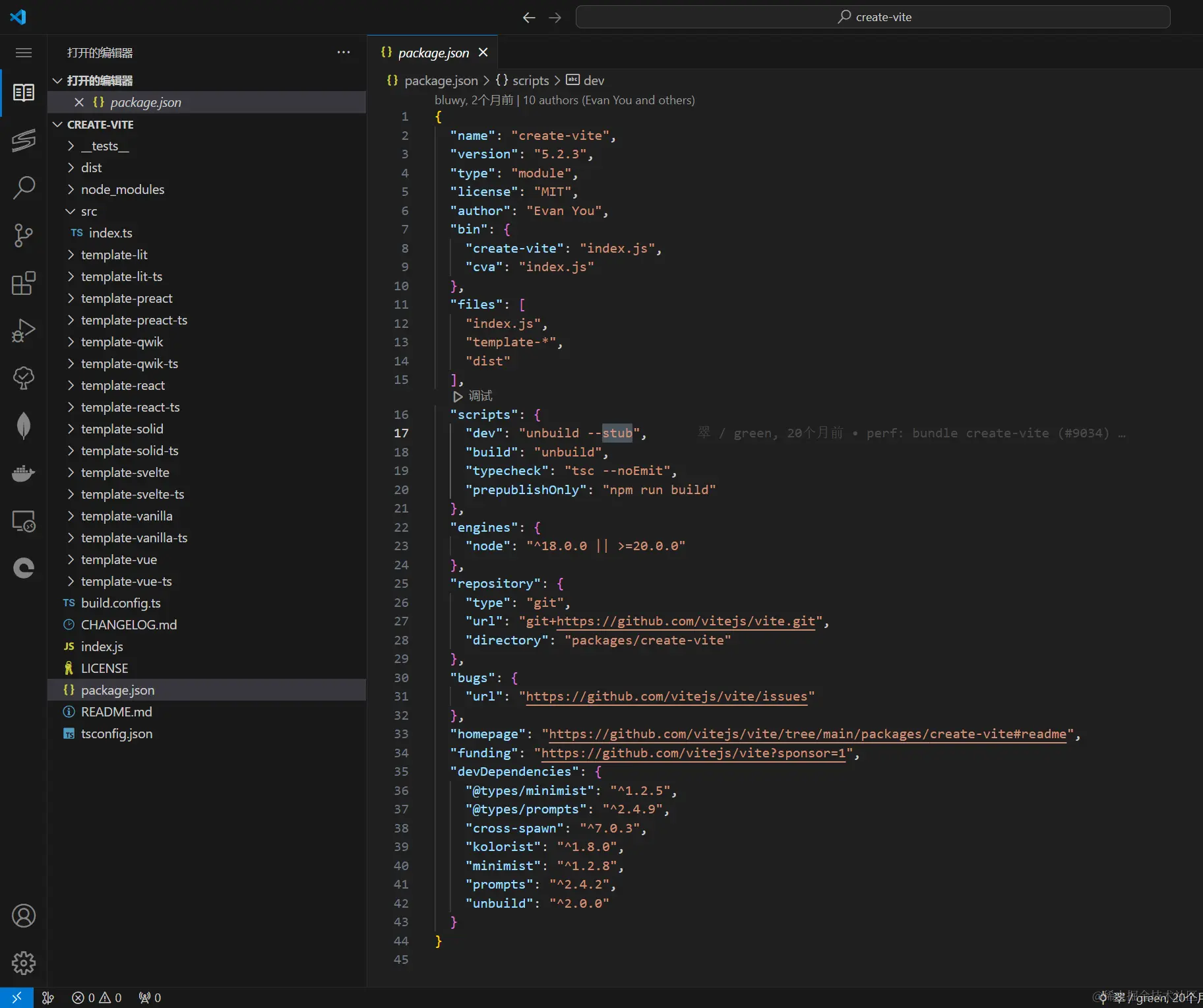Screen dimensions: 1203x1008
Task: Open index.ts in the src folder
Action: [x=206, y=233]
